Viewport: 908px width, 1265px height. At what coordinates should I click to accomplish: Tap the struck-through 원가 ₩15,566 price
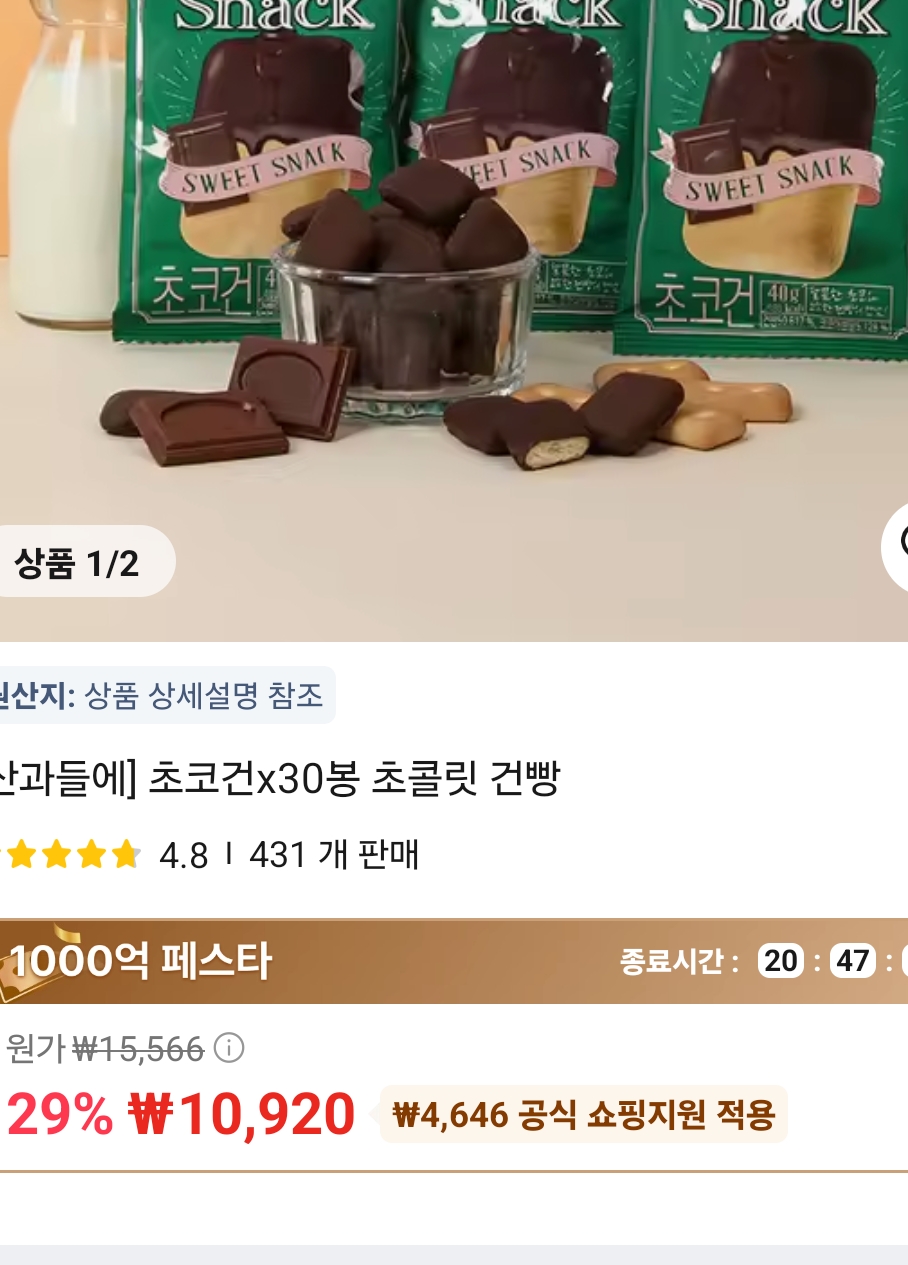click(x=105, y=1049)
